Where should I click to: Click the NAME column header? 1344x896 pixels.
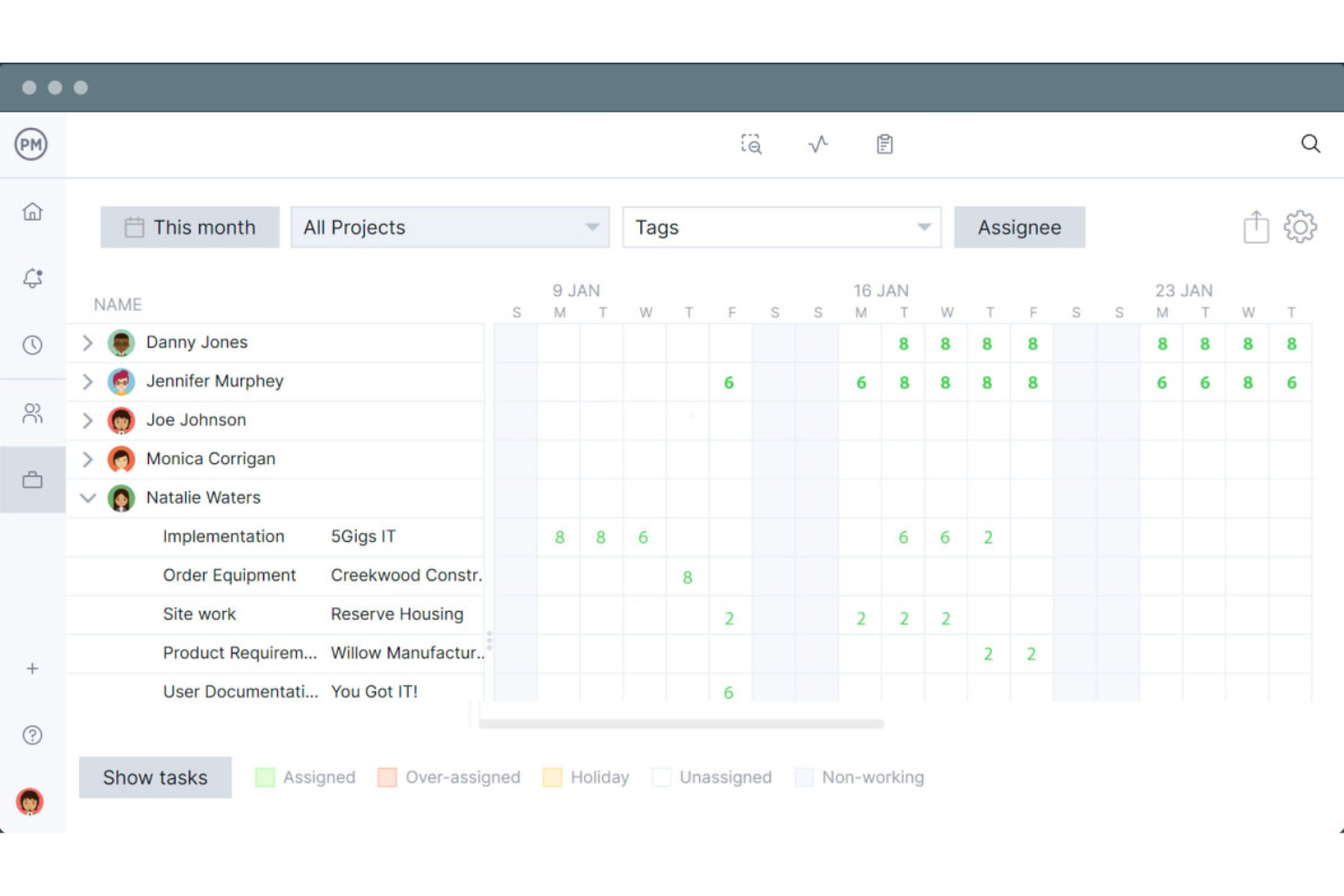click(x=118, y=304)
